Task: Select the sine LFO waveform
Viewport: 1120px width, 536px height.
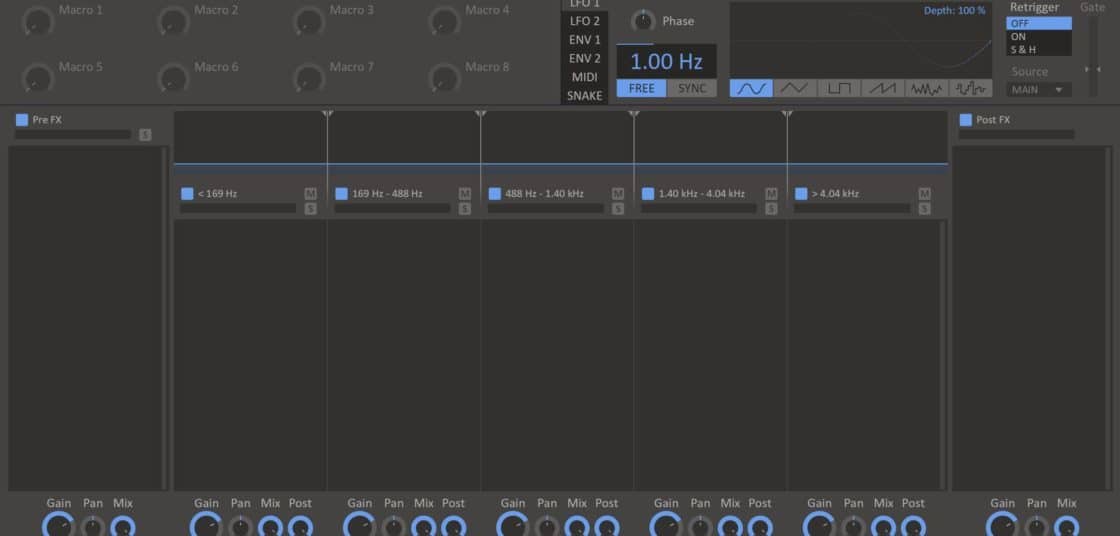Action: [x=751, y=89]
